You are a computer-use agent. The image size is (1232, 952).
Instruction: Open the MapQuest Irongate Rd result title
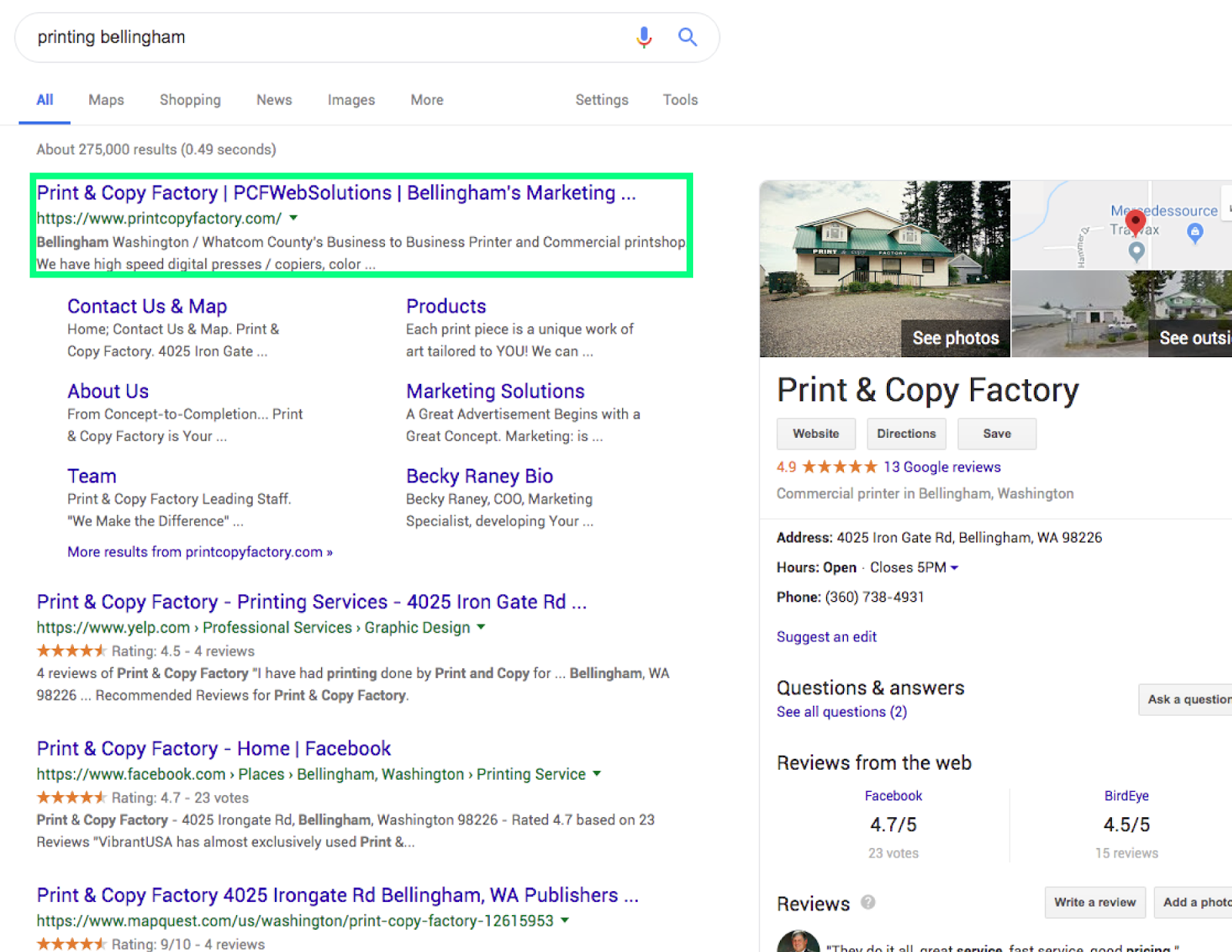[x=338, y=895]
